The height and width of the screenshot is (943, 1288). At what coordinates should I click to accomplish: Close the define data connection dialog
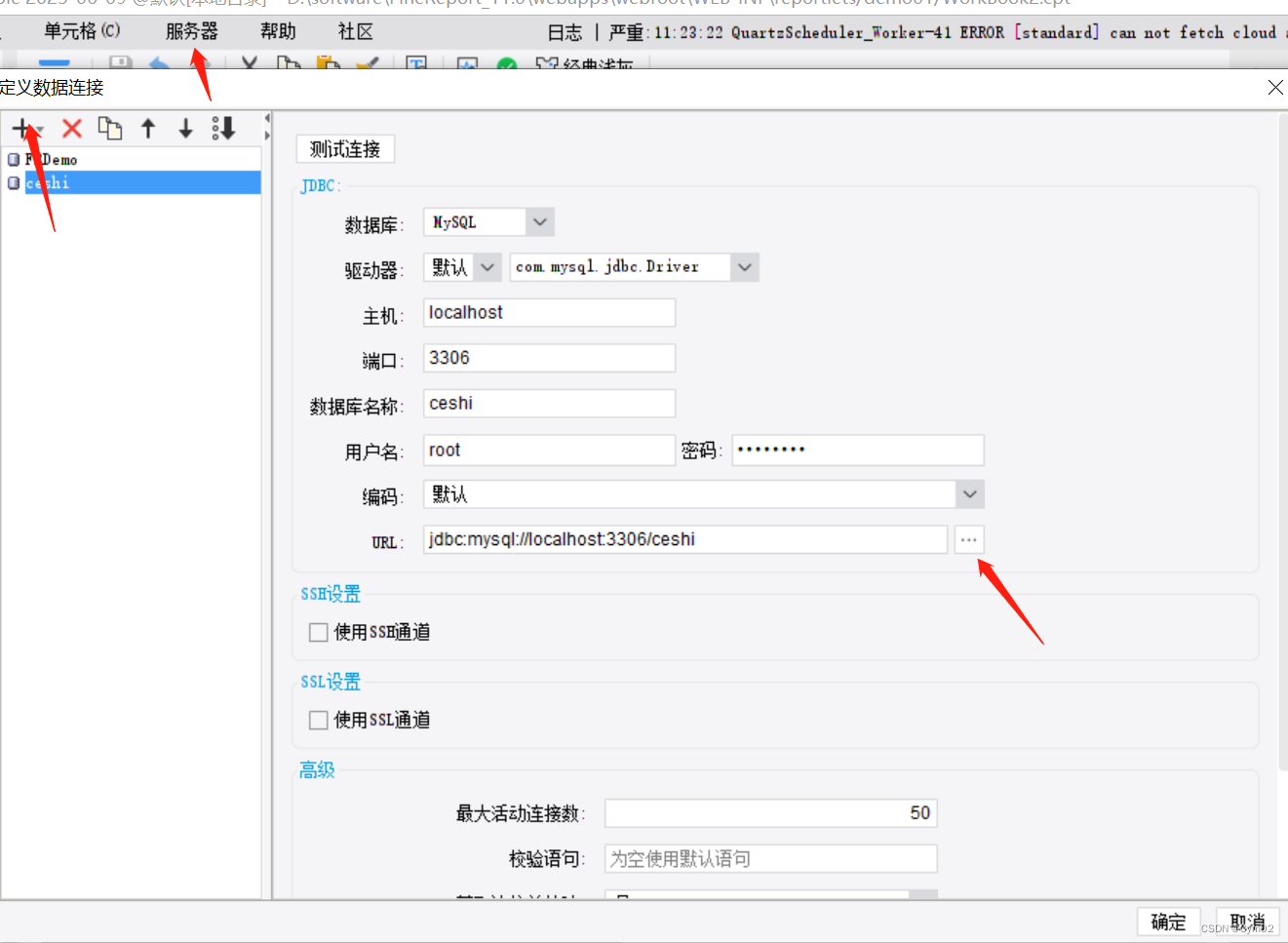pyautogui.click(x=1274, y=88)
